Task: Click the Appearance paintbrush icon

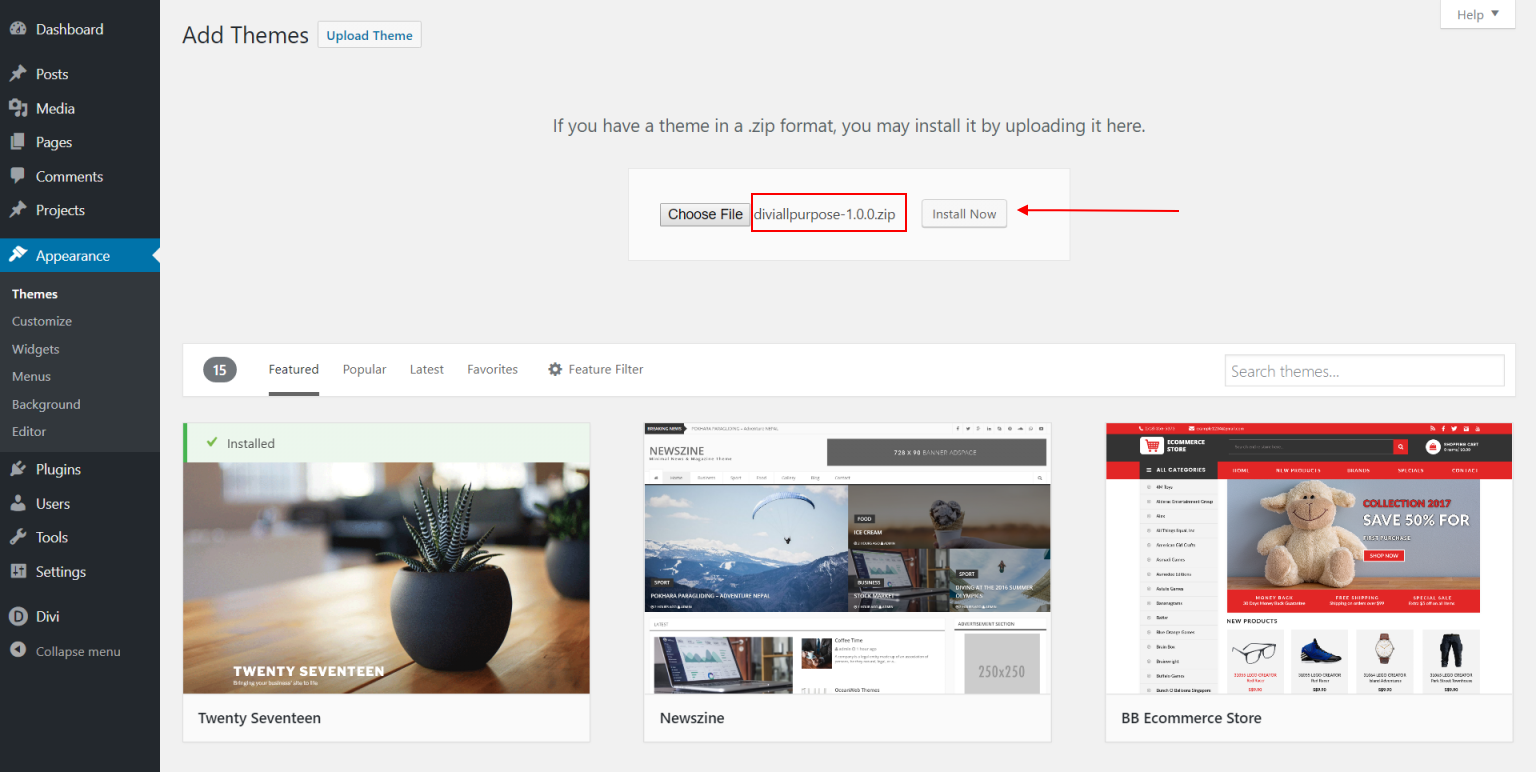Action: coord(18,255)
